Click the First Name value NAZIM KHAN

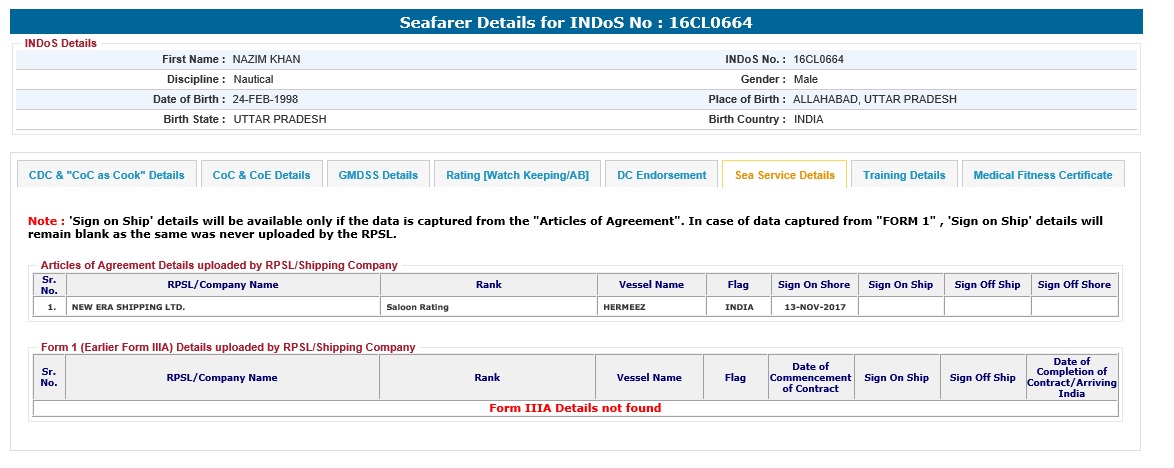(267, 59)
